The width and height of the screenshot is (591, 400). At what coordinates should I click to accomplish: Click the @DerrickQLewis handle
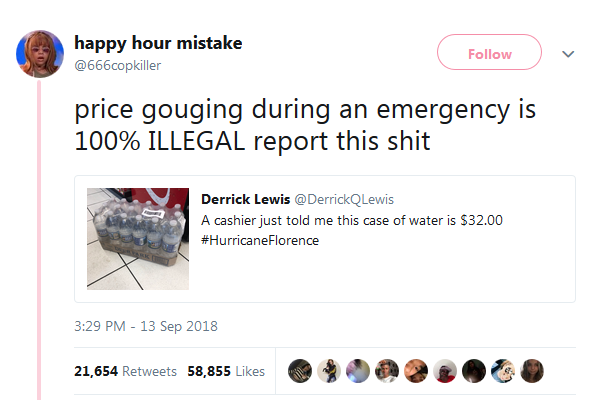tap(344, 199)
